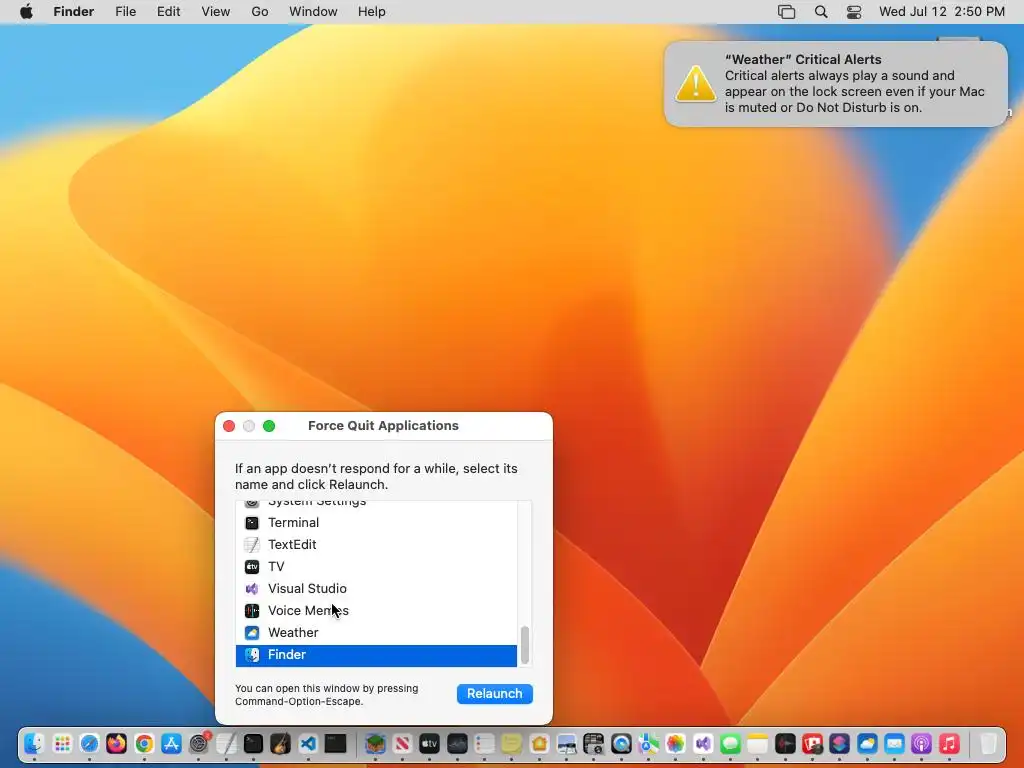Image resolution: width=1024 pixels, height=768 pixels.
Task: Open Apple TV app in Dock
Action: pos(429,743)
